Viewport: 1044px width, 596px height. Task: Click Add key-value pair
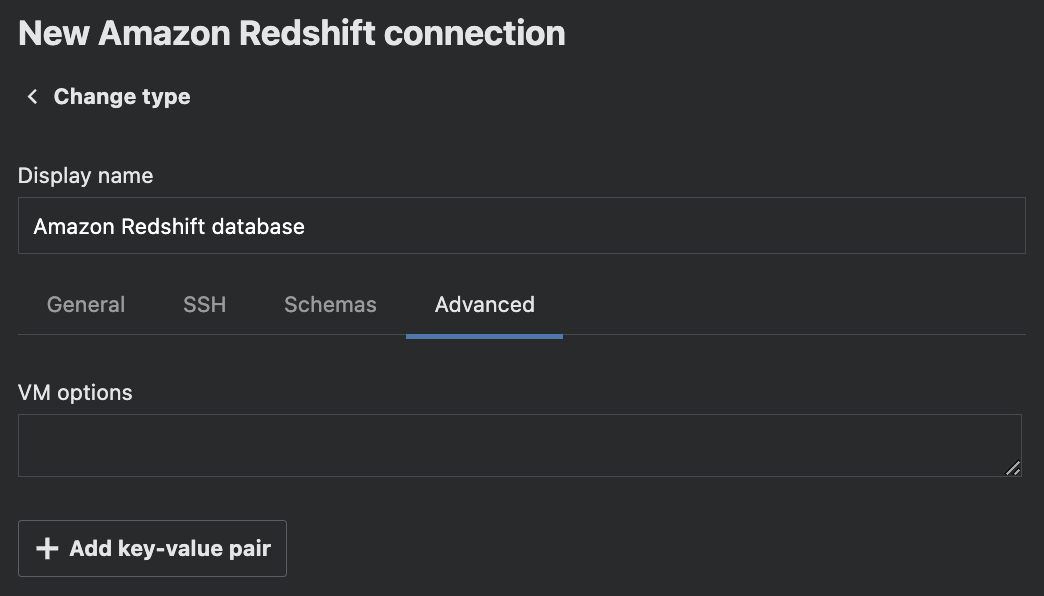152,548
